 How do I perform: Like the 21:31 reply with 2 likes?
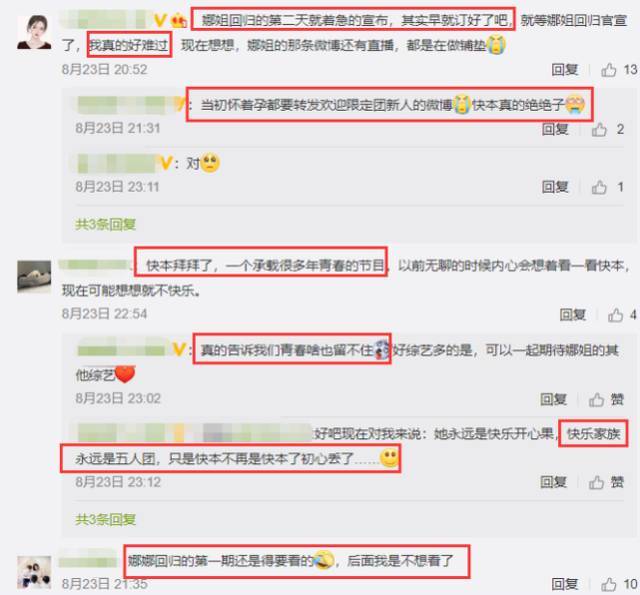tap(599, 130)
